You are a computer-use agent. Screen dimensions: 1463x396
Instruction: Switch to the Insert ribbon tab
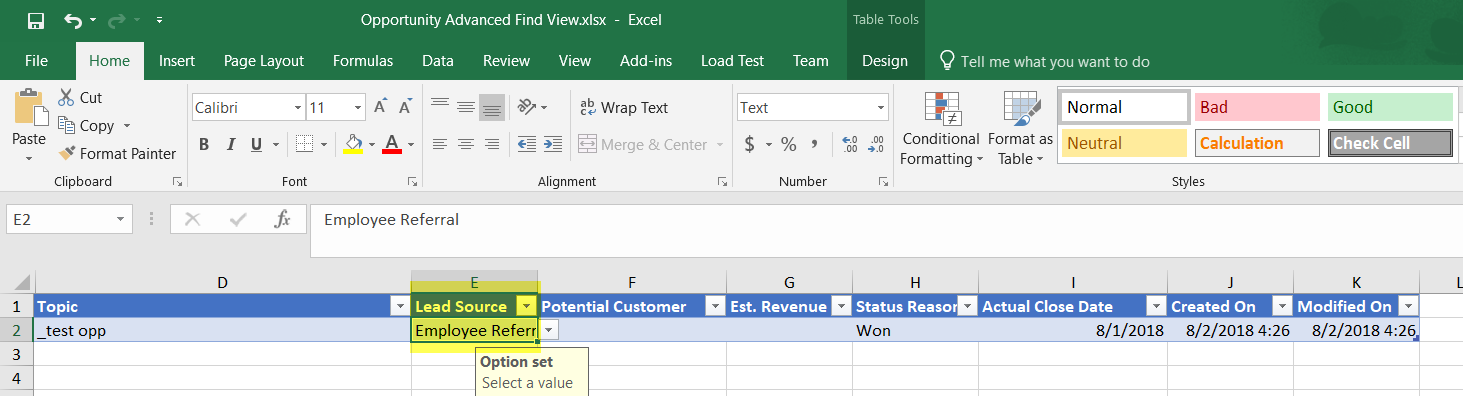(177, 61)
